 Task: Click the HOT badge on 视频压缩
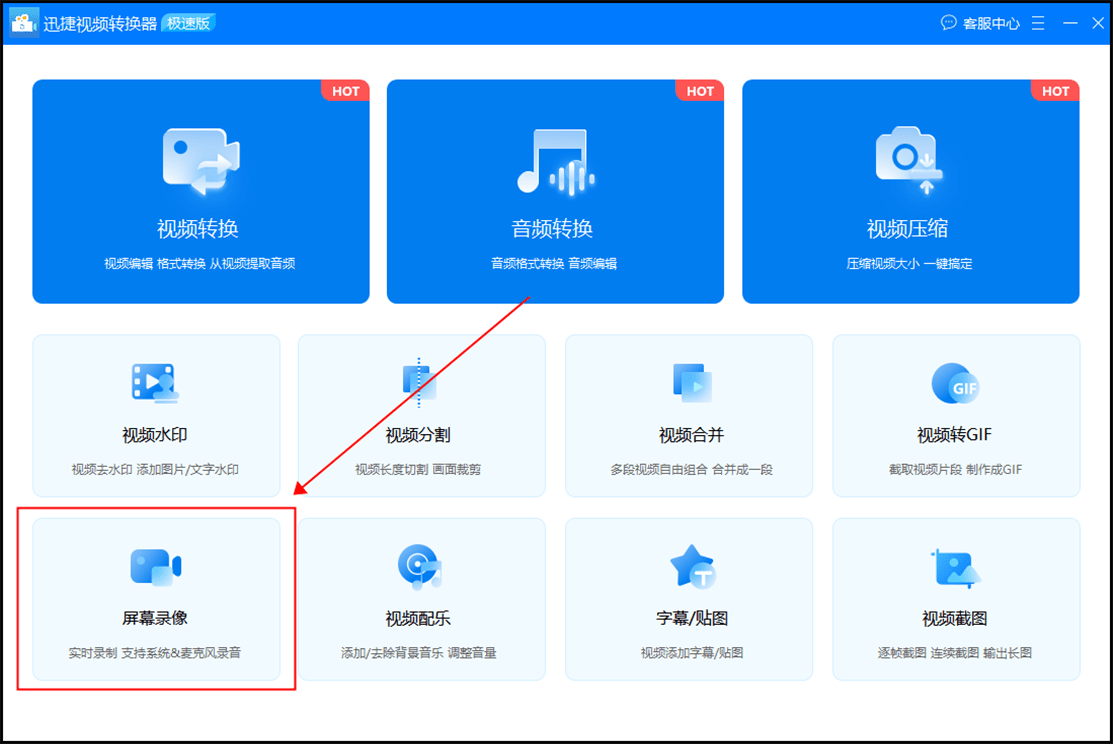coord(1056,91)
